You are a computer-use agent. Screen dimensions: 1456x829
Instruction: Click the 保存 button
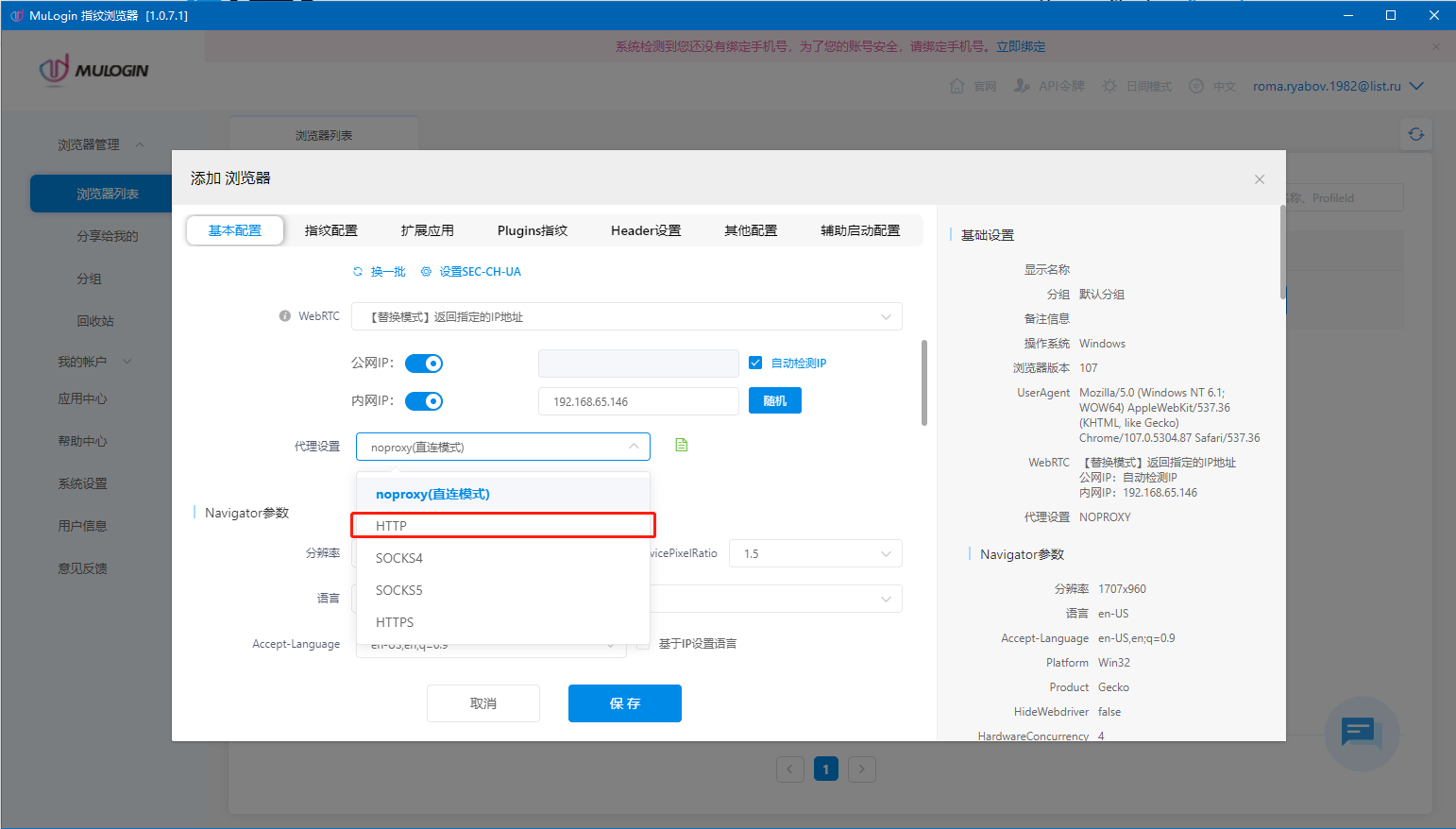pyautogui.click(x=625, y=703)
